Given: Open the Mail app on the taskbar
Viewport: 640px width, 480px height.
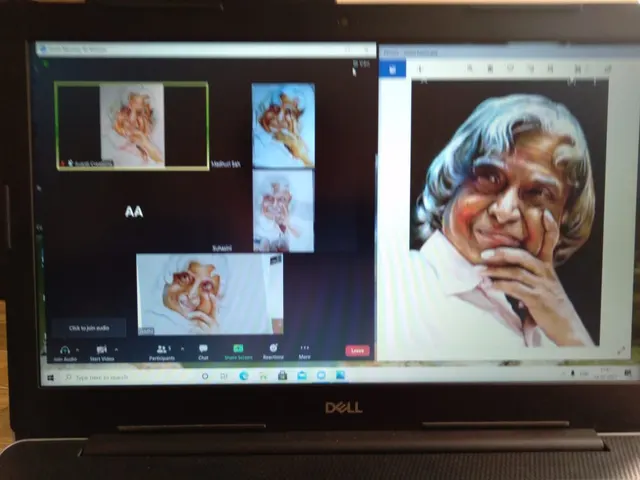Looking at the screenshot, I should coord(302,376).
